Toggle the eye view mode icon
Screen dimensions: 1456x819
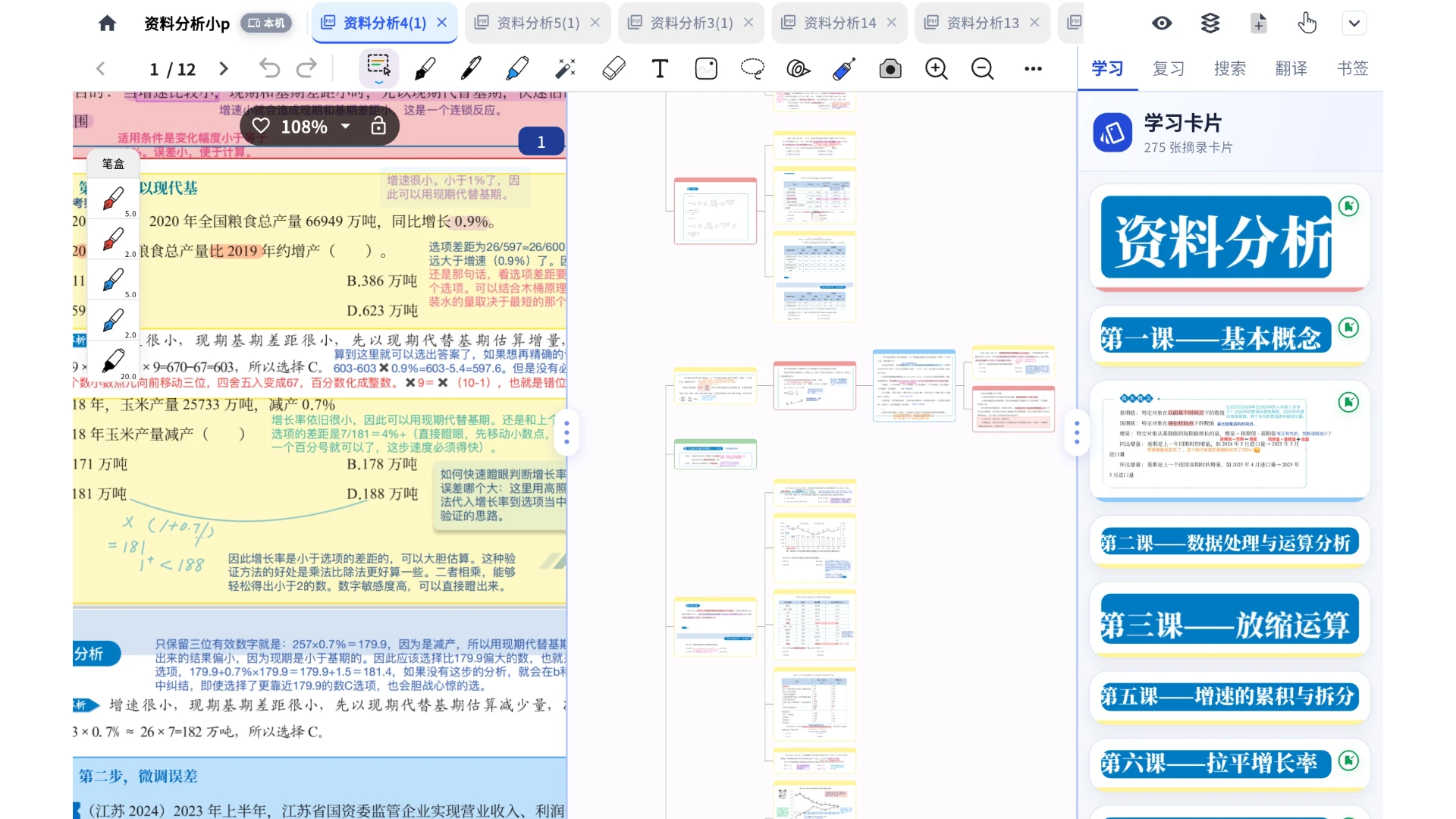coord(1162,23)
